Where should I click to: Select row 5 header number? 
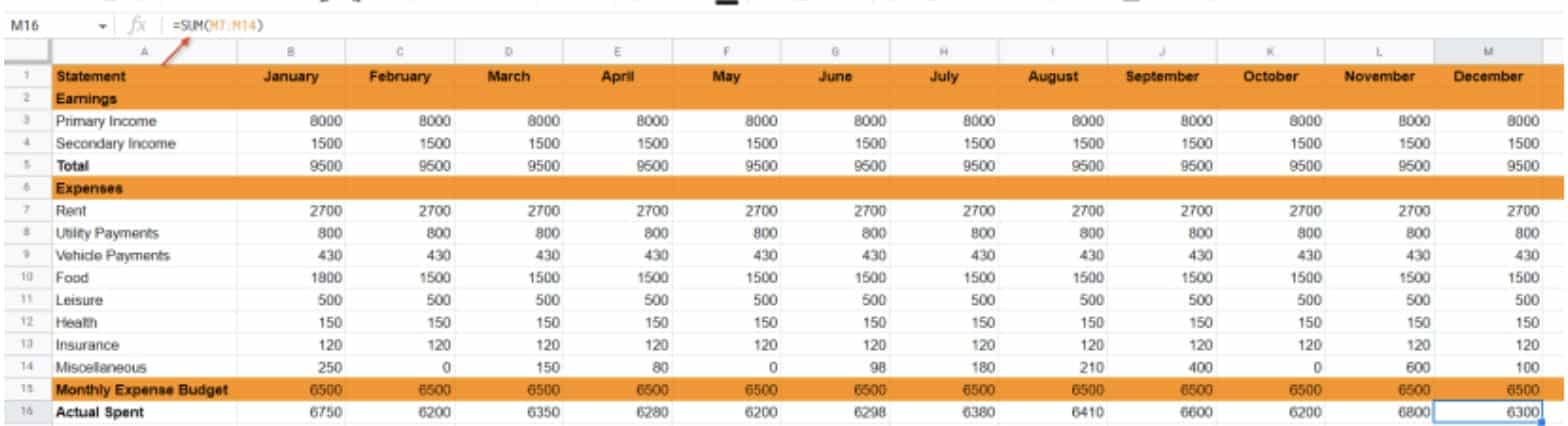[25, 166]
